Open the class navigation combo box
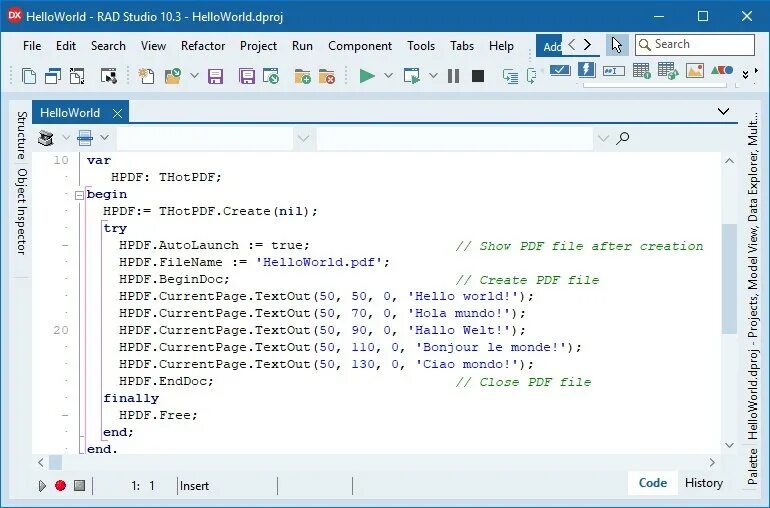 pyautogui.click(x=215, y=138)
